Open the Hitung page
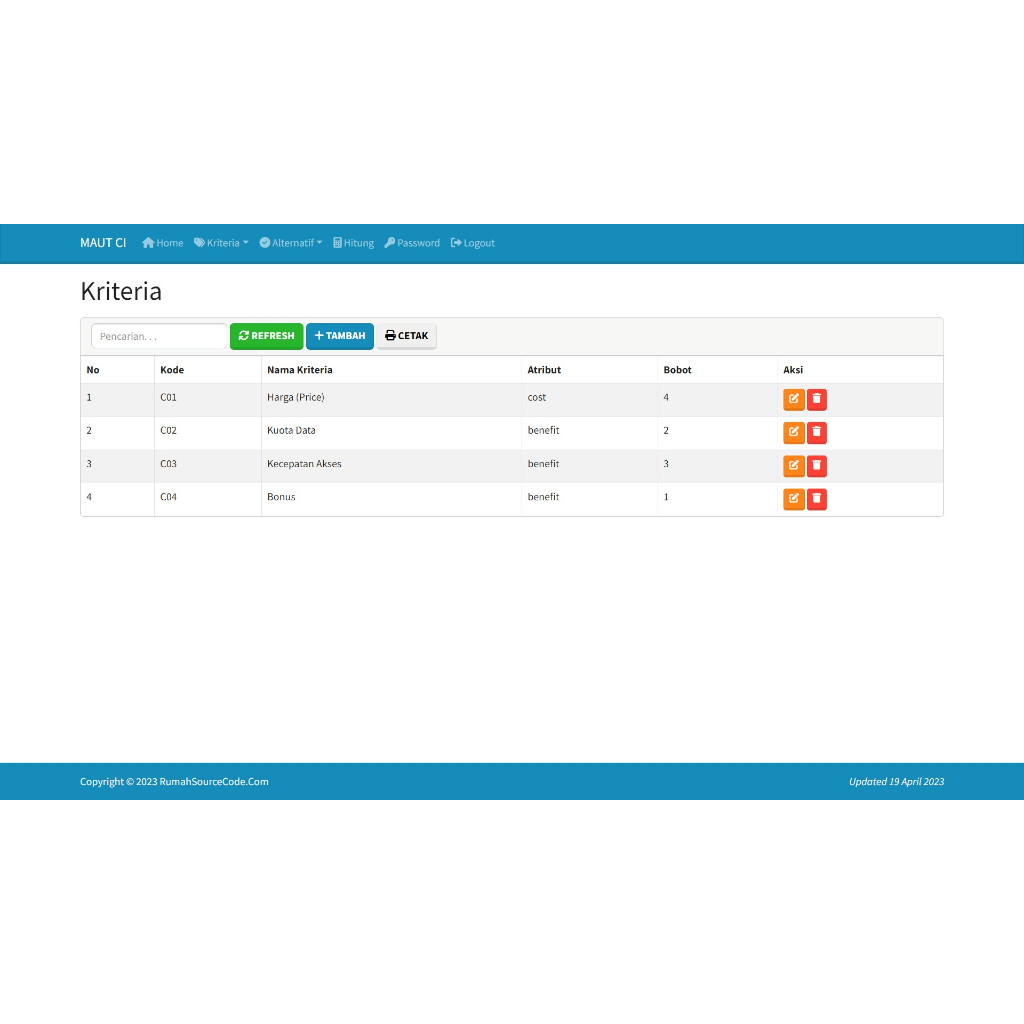The image size is (1024, 1024). (353, 243)
